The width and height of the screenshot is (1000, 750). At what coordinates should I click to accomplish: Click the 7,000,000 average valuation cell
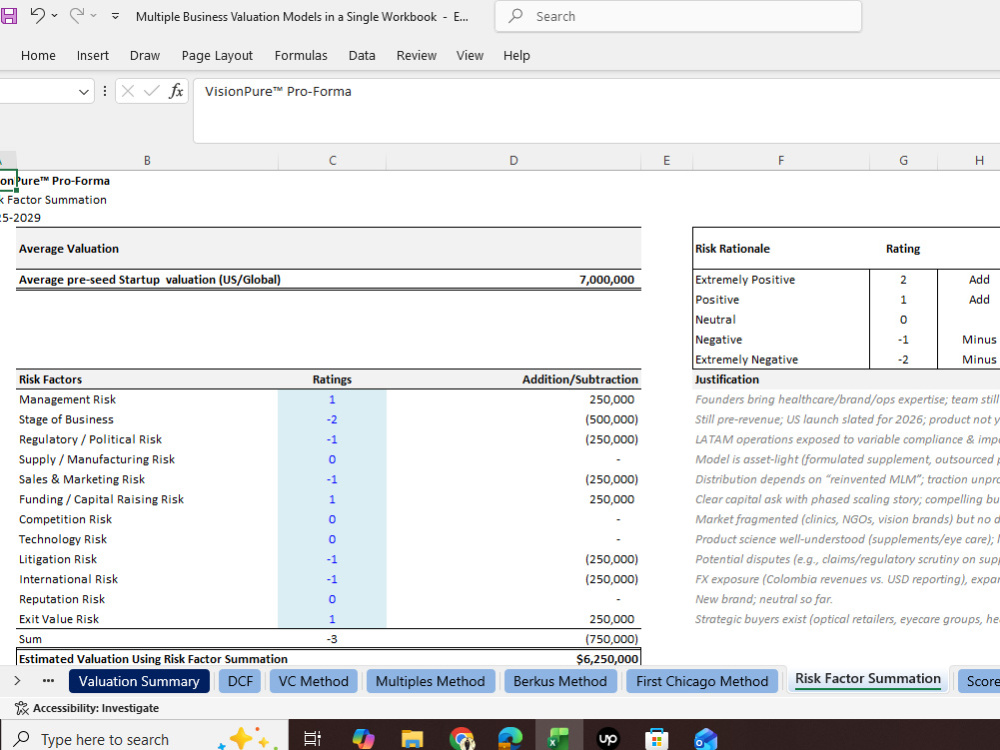tap(513, 279)
